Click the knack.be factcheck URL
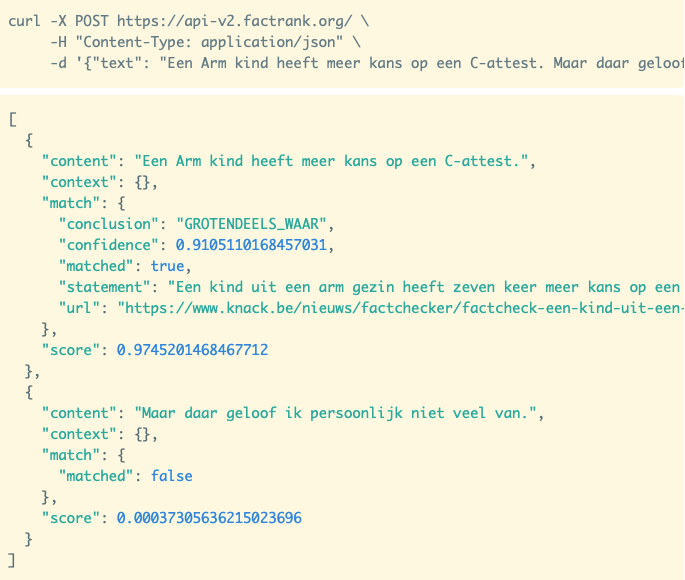The width and height of the screenshot is (685, 580). click(400, 306)
